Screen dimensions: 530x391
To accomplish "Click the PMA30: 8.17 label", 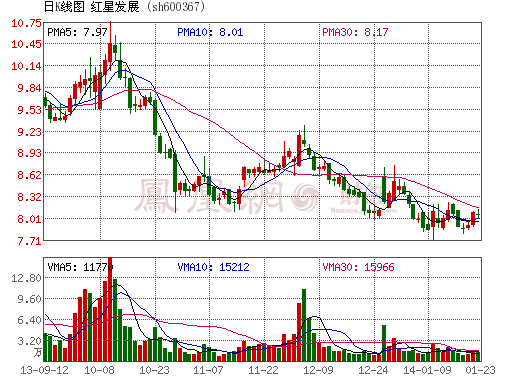I will coord(355,32).
